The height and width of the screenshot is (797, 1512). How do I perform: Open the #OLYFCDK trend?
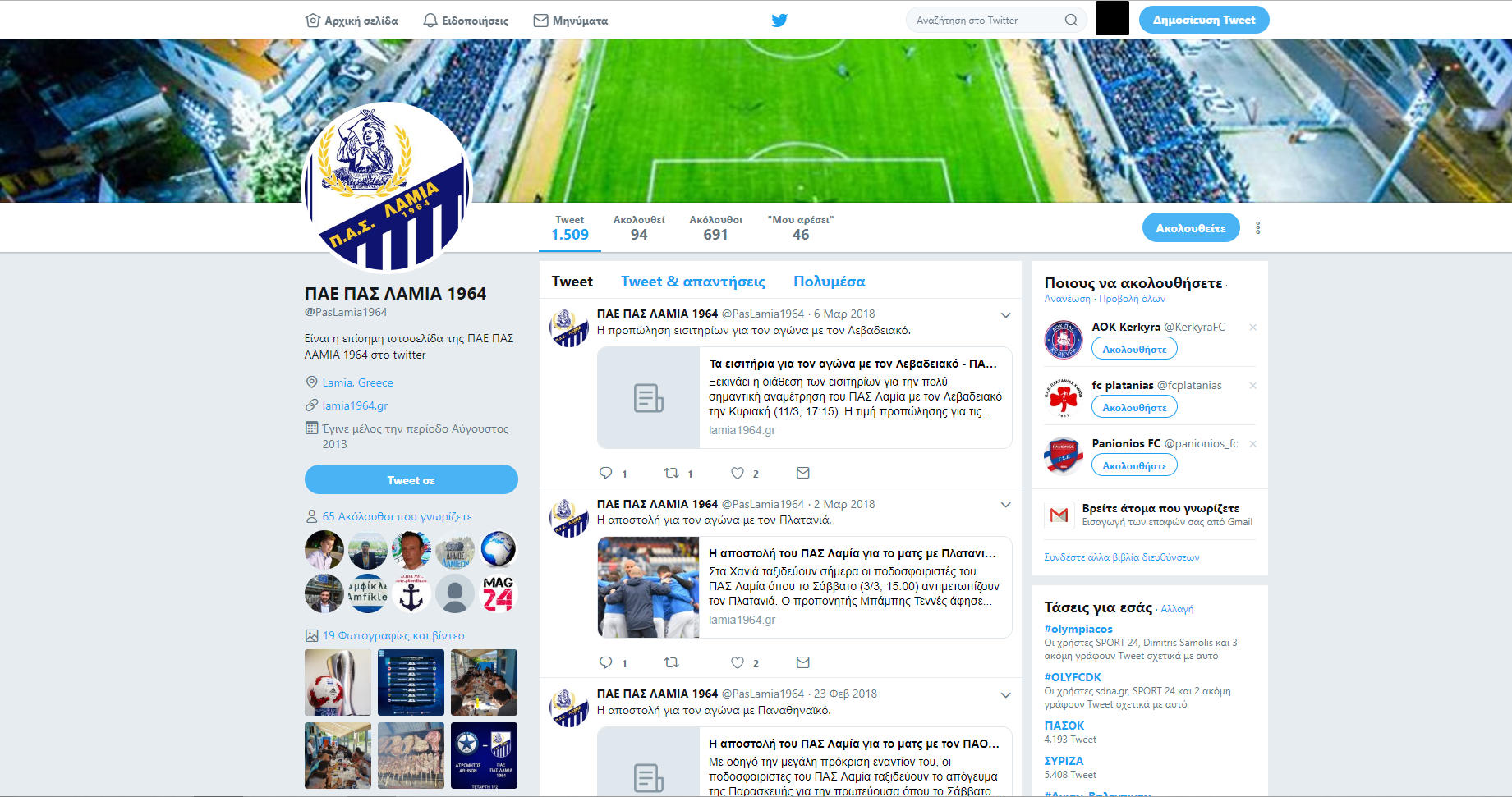[1073, 677]
